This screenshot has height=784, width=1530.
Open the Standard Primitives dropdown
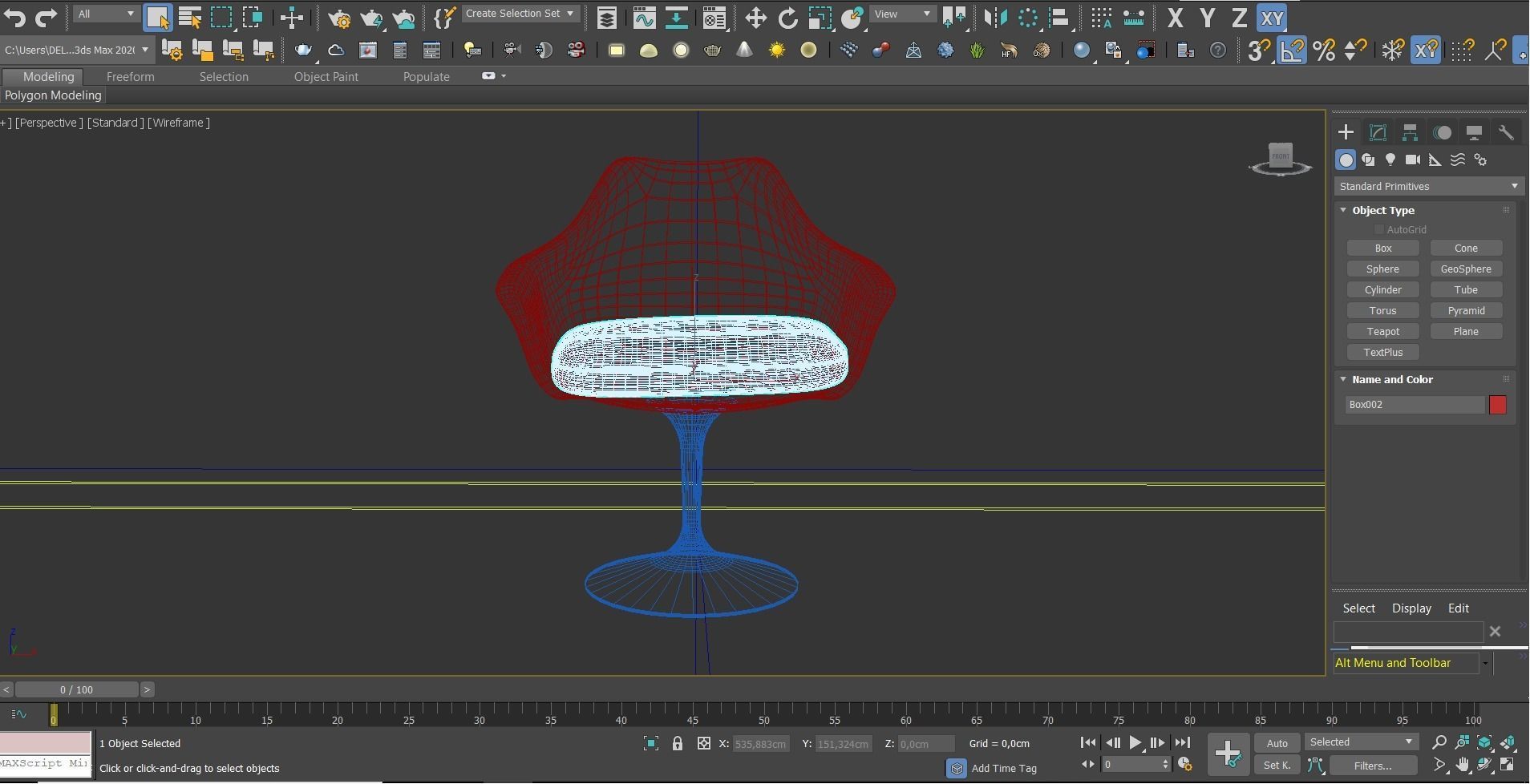(1429, 186)
